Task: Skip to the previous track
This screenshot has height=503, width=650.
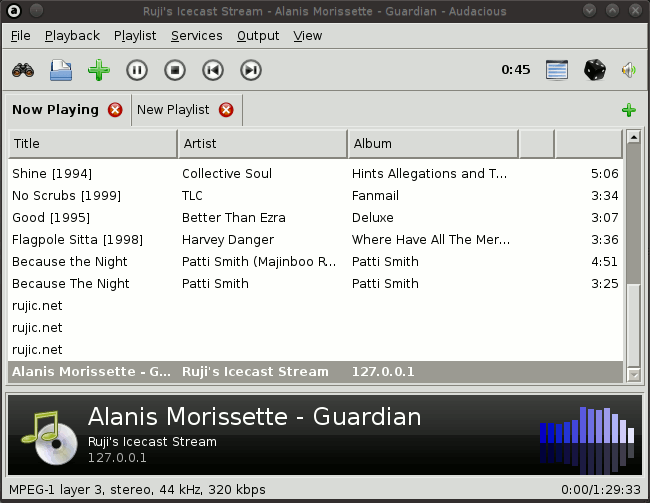Action: coord(213,70)
